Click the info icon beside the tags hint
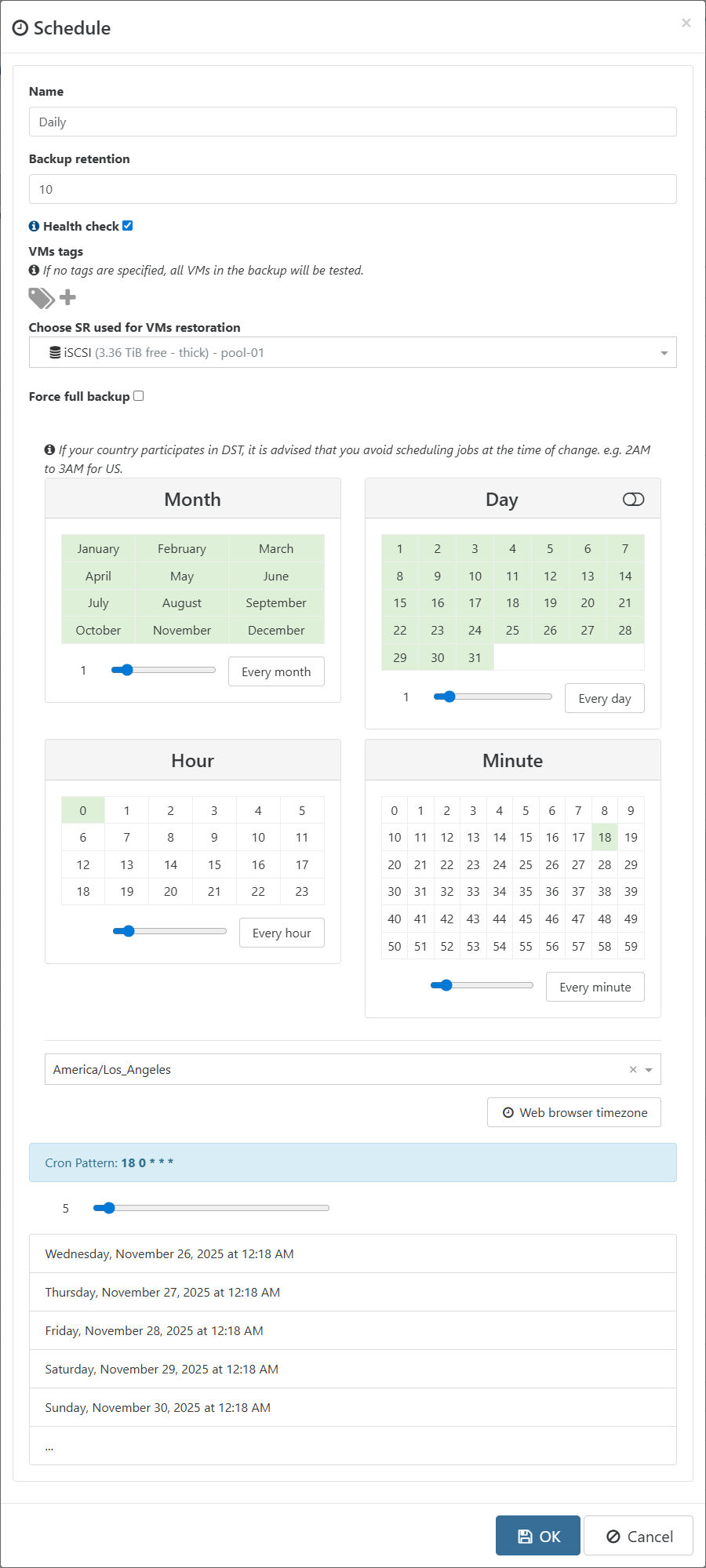 pyautogui.click(x=34, y=271)
